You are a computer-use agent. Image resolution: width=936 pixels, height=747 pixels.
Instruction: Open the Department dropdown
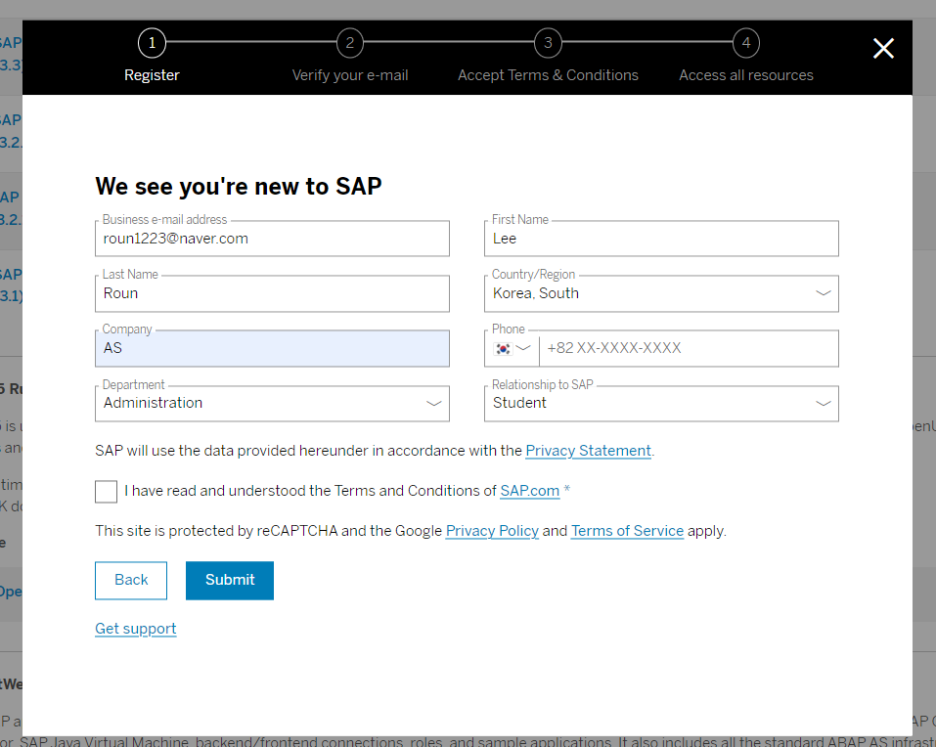(272, 403)
